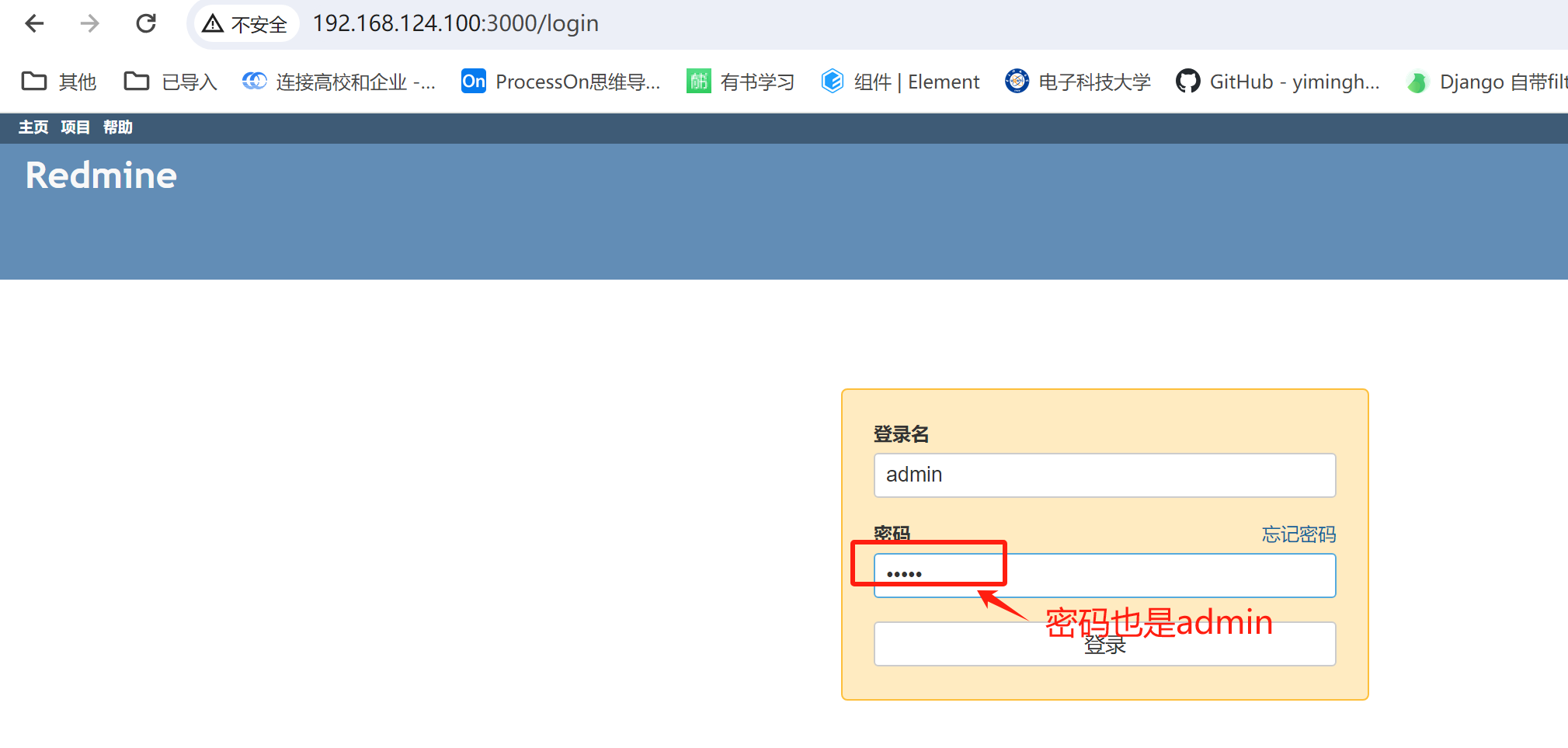This screenshot has width=1568, height=748.
Task: Open the Django 自带filt bookmark
Action: pos(1483,82)
